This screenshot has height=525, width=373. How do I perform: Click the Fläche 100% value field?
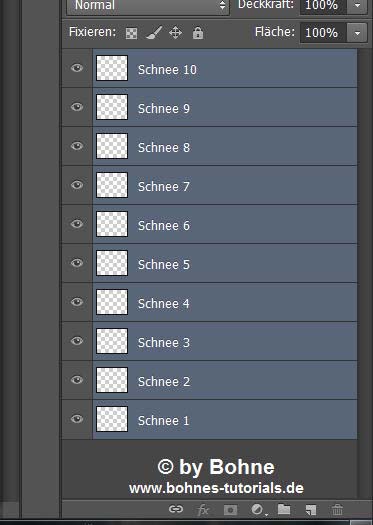(x=323, y=33)
